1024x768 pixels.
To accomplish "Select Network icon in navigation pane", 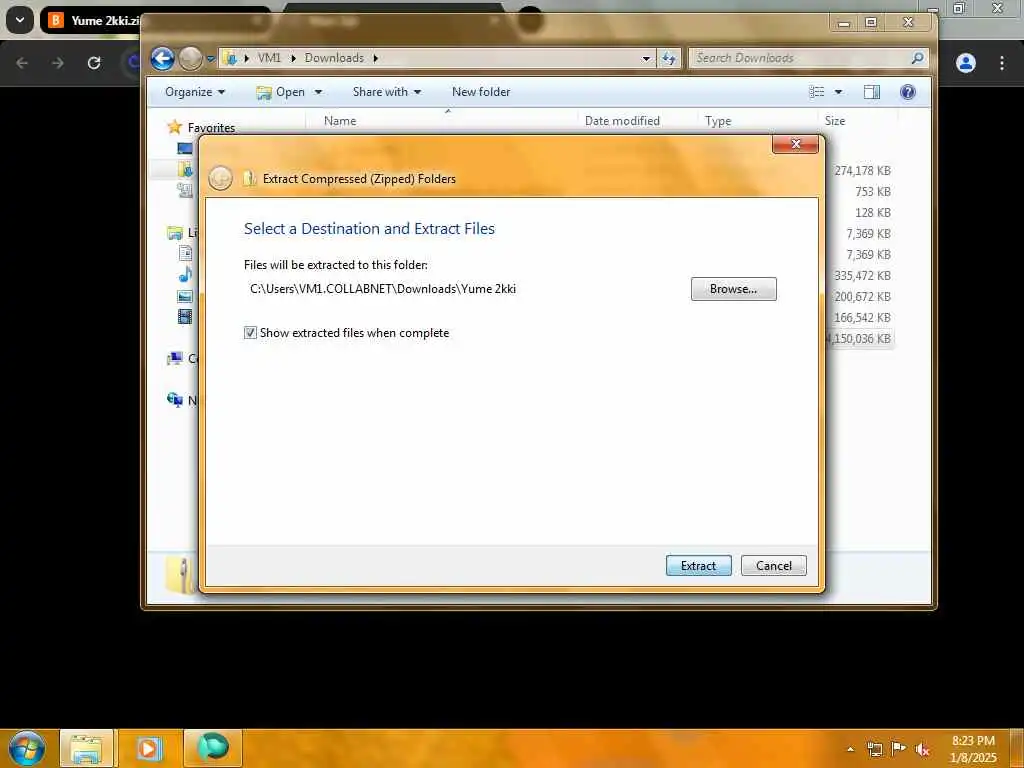I will click(174, 400).
